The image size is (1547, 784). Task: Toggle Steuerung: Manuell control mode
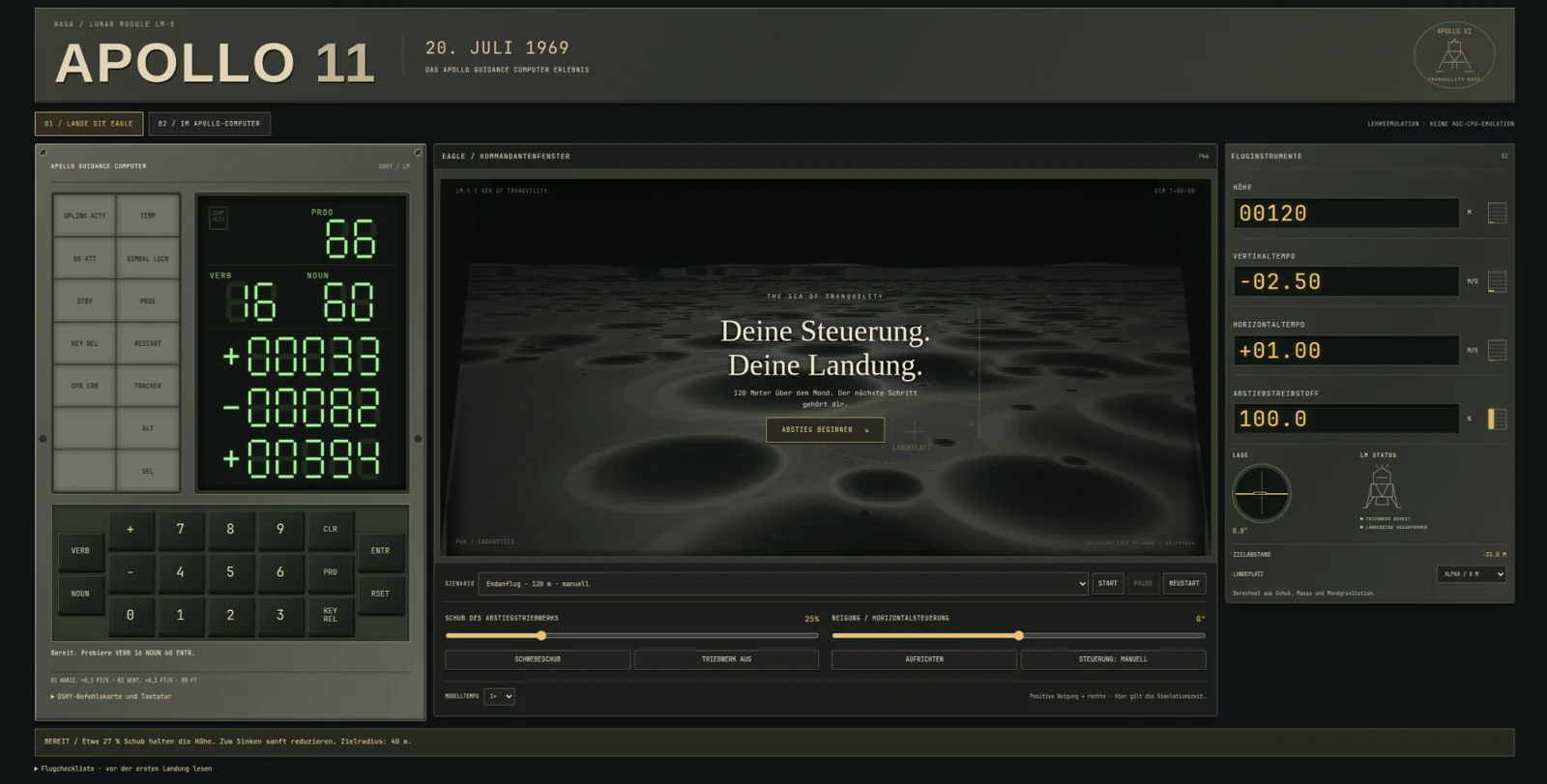(1113, 659)
